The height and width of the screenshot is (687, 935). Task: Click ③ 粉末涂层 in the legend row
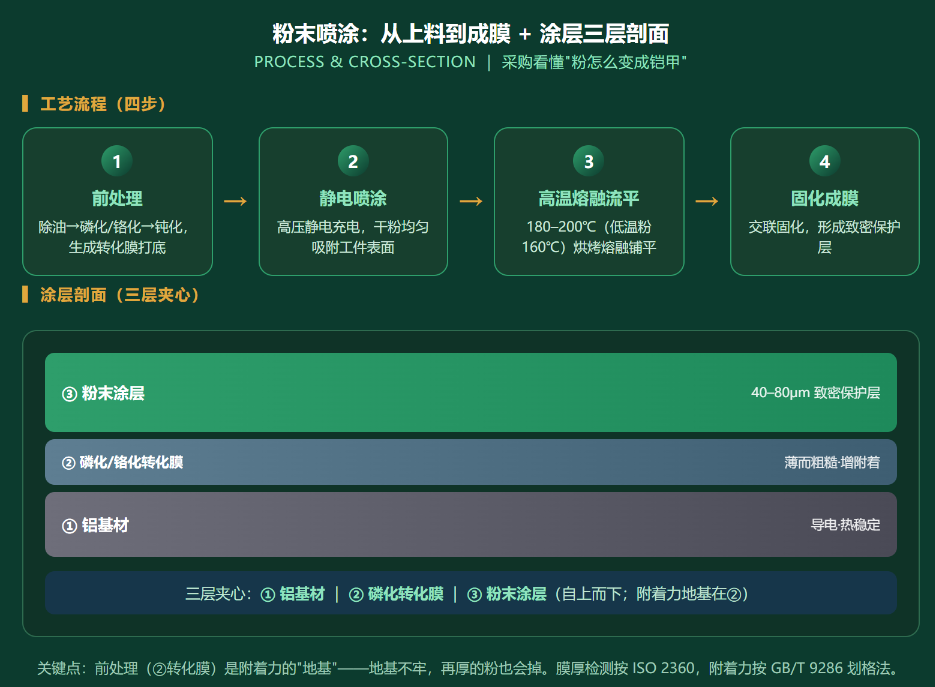tap(507, 594)
